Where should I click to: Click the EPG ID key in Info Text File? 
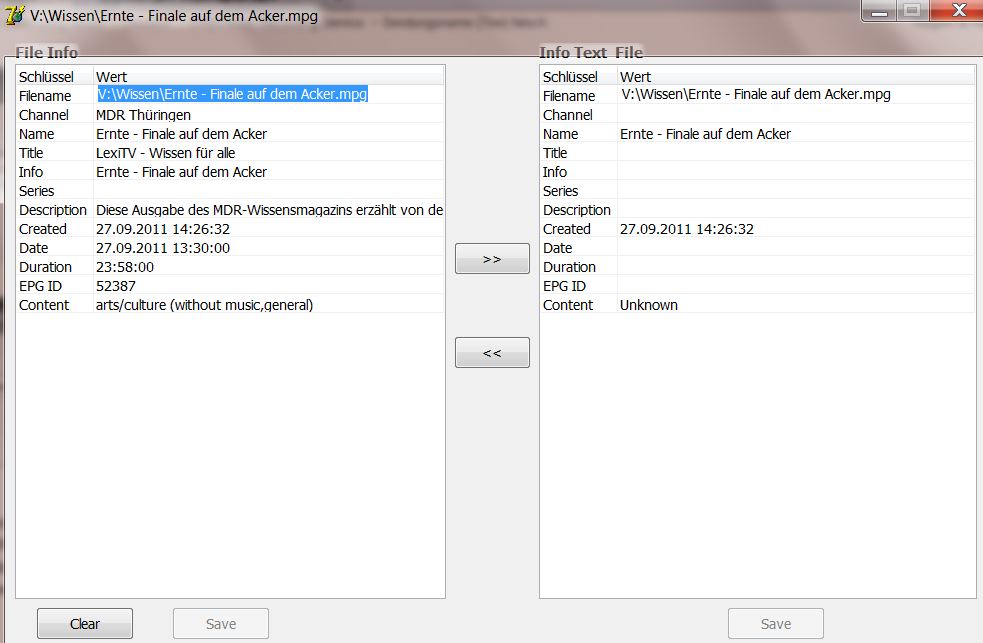[564, 286]
